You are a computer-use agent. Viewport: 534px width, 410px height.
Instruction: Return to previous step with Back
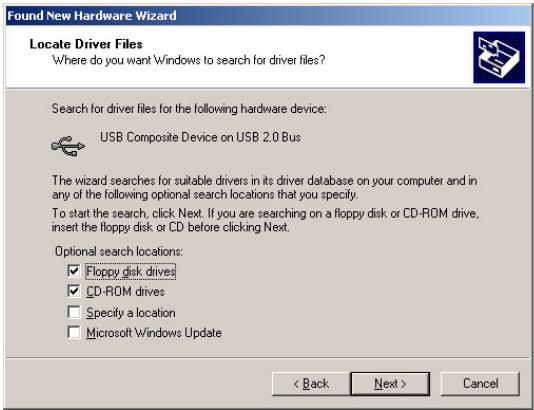coord(311,383)
